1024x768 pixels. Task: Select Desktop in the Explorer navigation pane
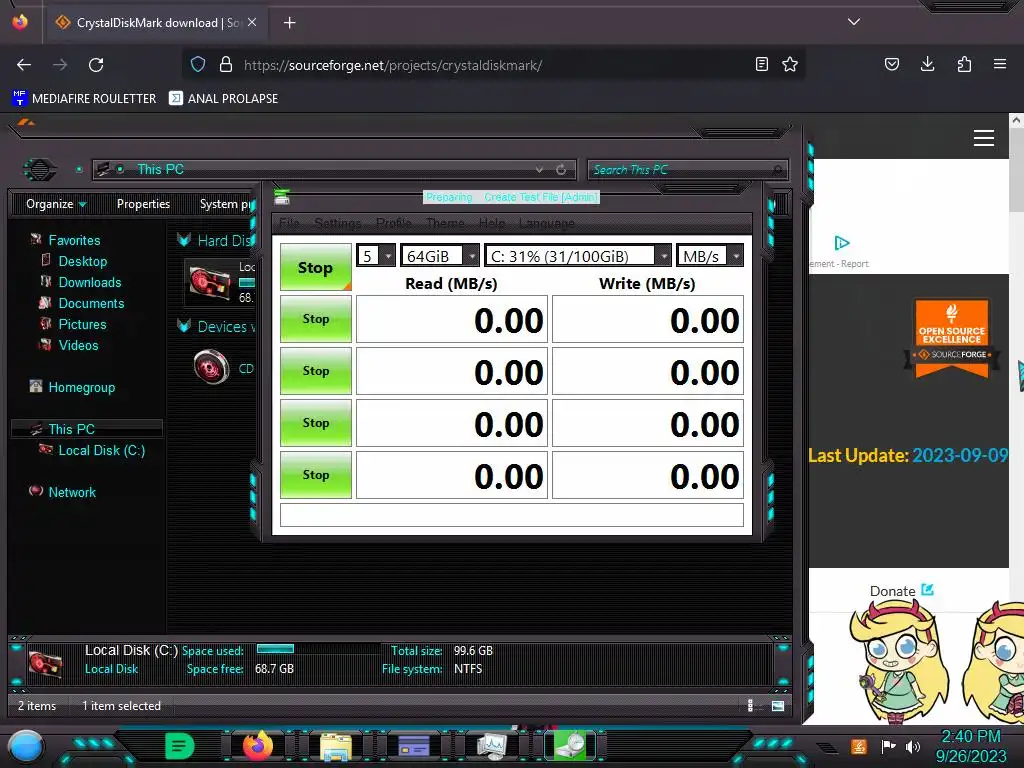[82, 261]
